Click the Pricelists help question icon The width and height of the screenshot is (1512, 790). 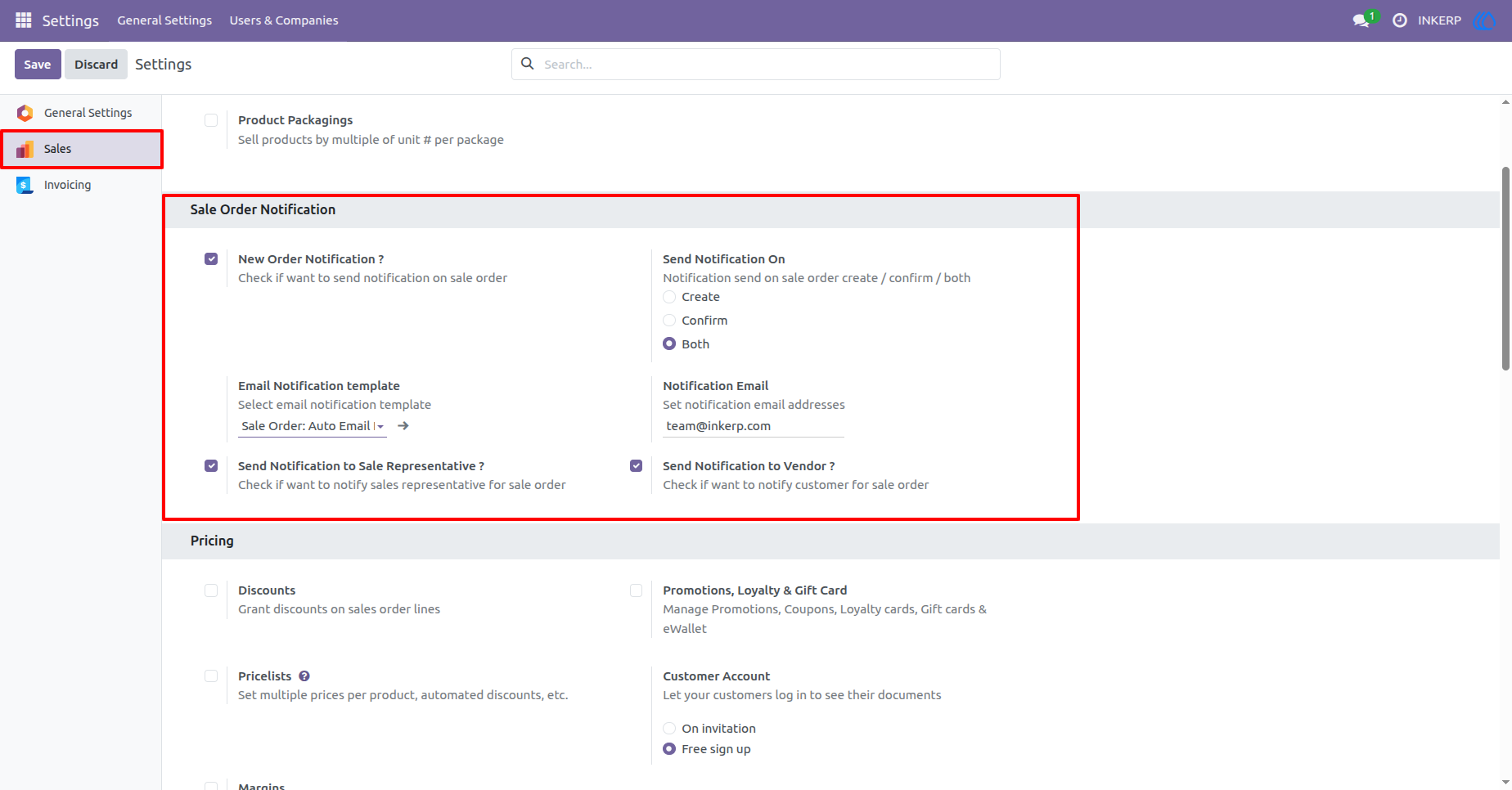[304, 676]
